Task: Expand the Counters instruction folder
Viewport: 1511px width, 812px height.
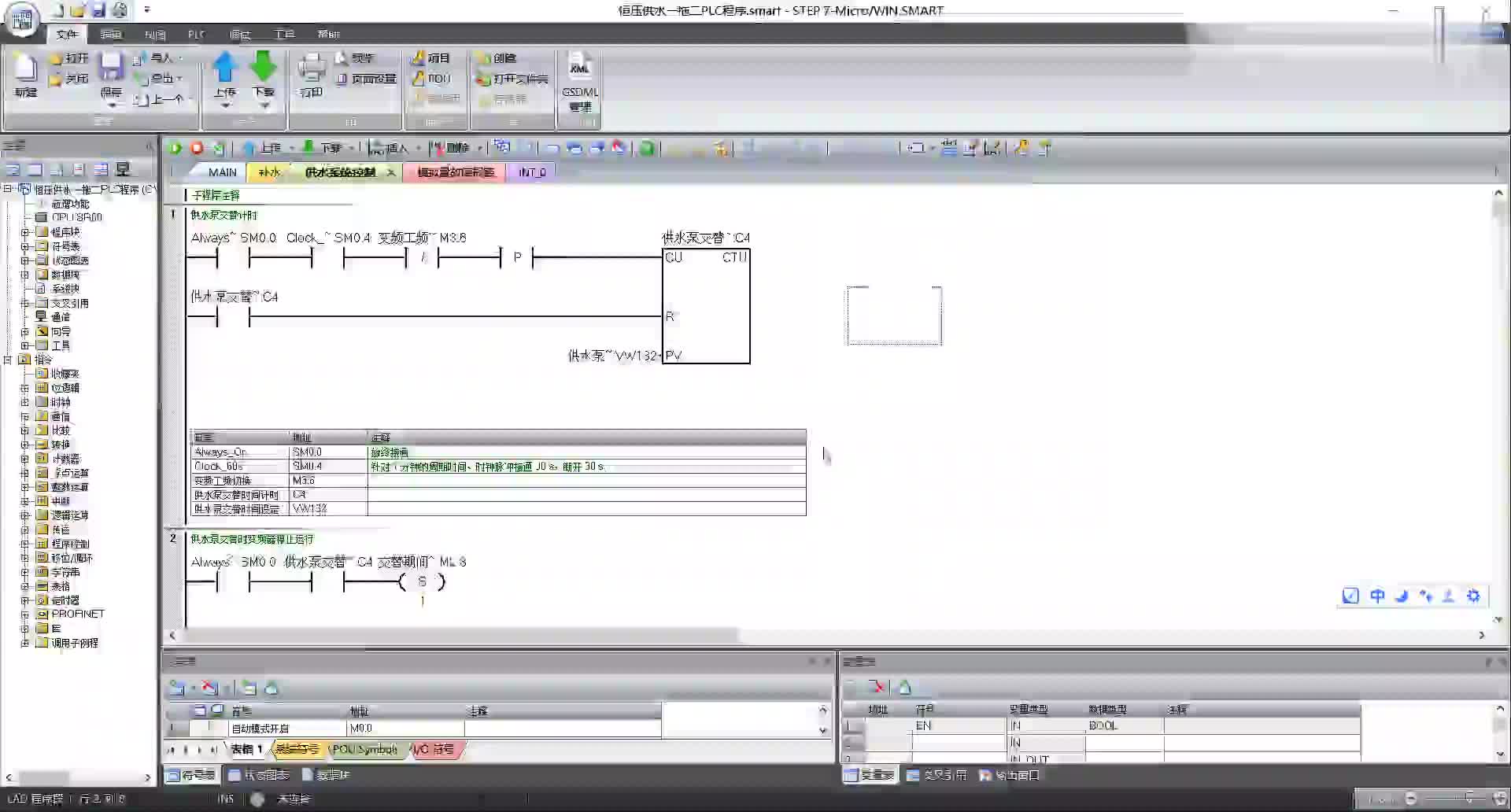Action: pyautogui.click(x=25, y=459)
